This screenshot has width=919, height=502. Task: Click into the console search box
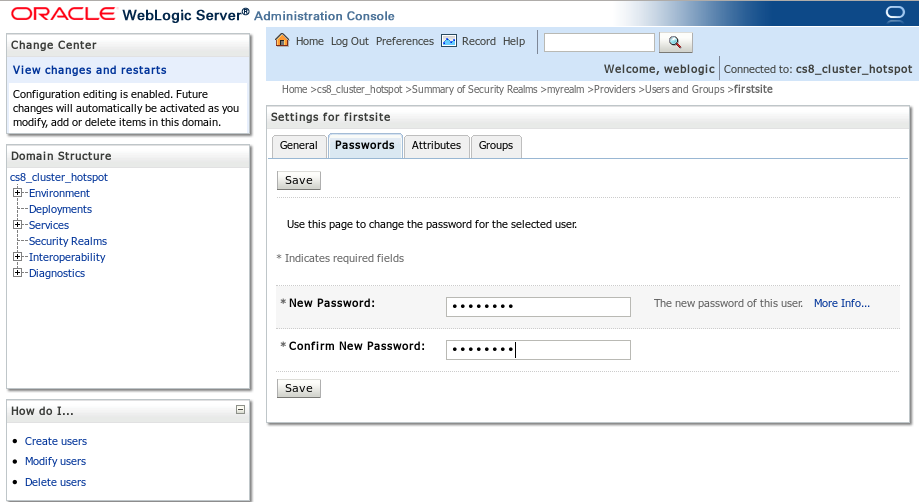click(x=599, y=42)
